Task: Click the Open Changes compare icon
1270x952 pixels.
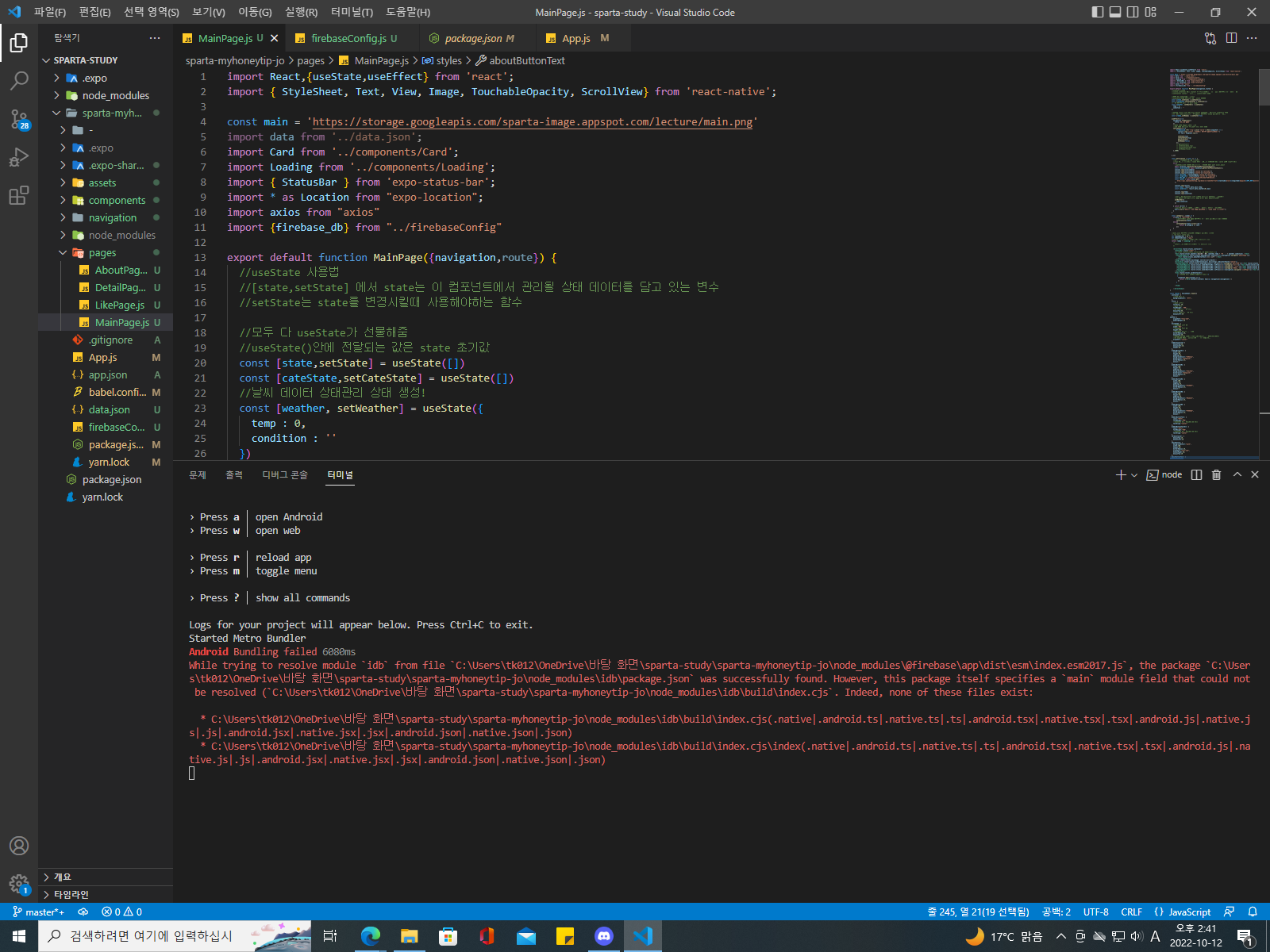Action: pos(1210,38)
